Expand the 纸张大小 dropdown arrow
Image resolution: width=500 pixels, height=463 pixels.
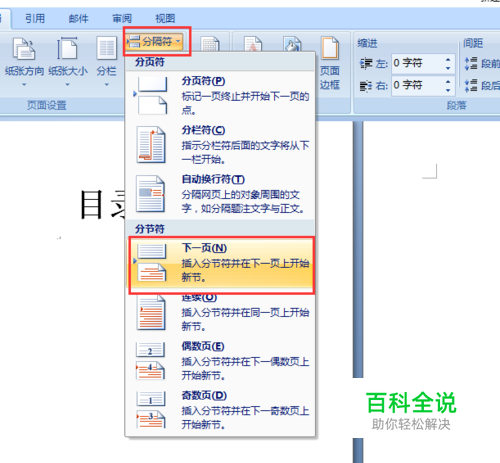coord(67,85)
